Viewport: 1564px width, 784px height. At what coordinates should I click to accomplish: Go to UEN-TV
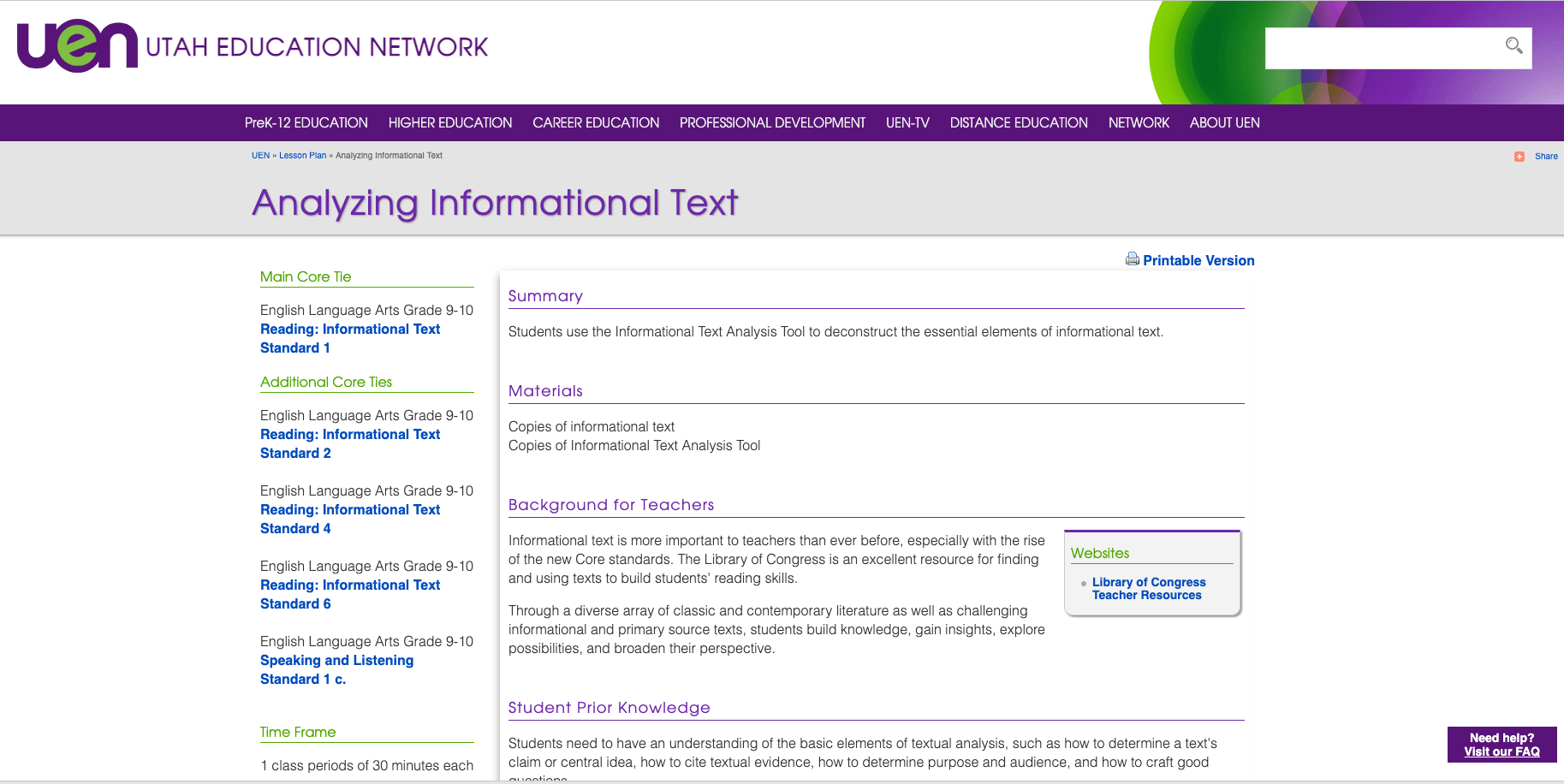[x=907, y=122]
